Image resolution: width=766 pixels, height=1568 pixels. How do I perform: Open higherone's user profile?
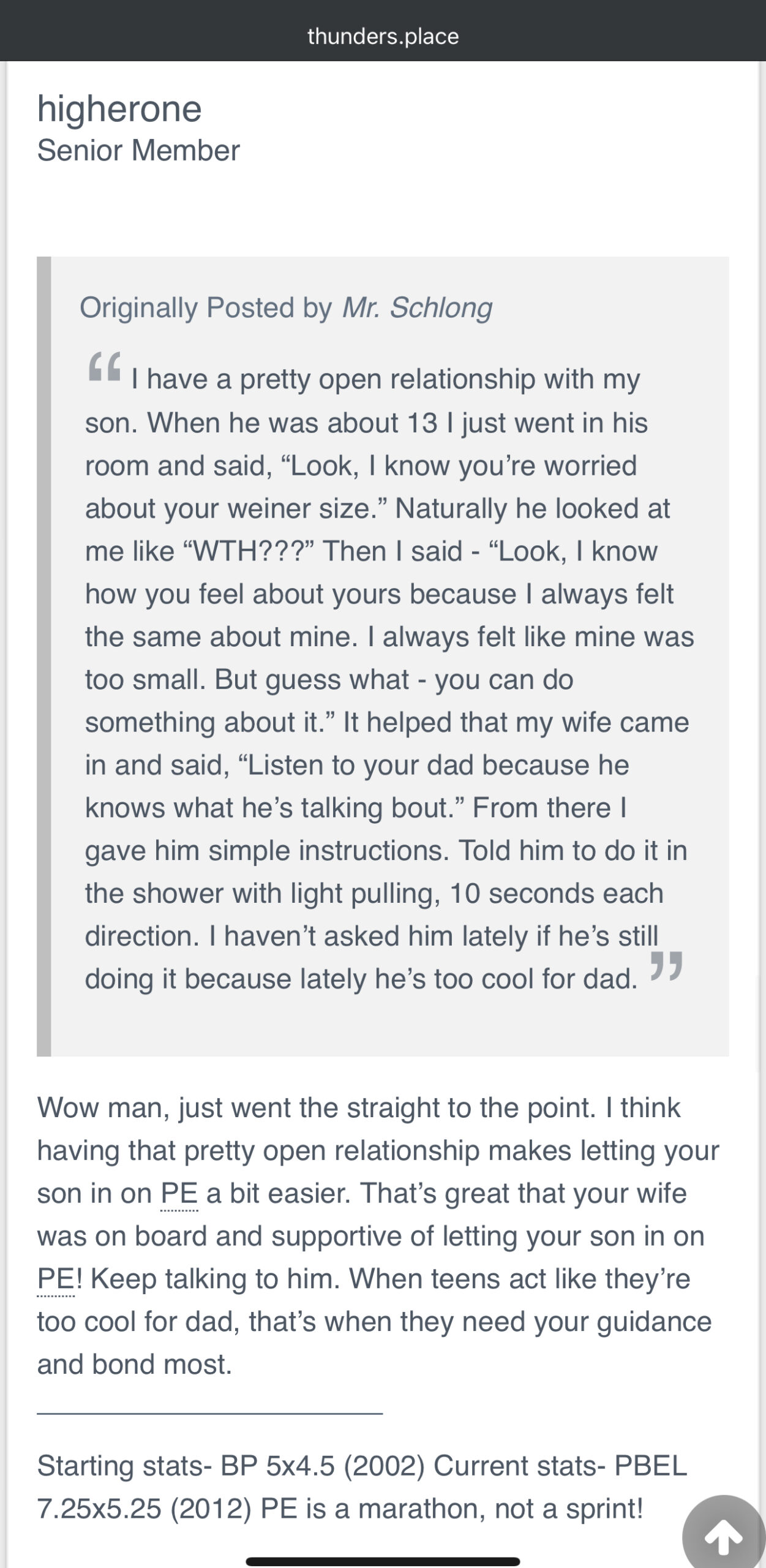[x=119, y=108]
